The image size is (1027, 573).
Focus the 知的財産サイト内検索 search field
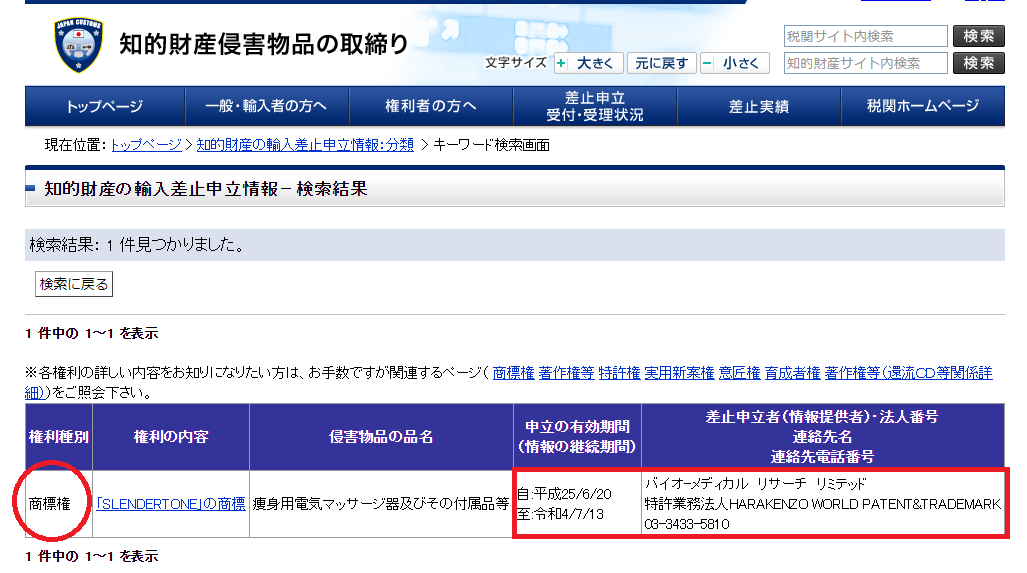865,64
